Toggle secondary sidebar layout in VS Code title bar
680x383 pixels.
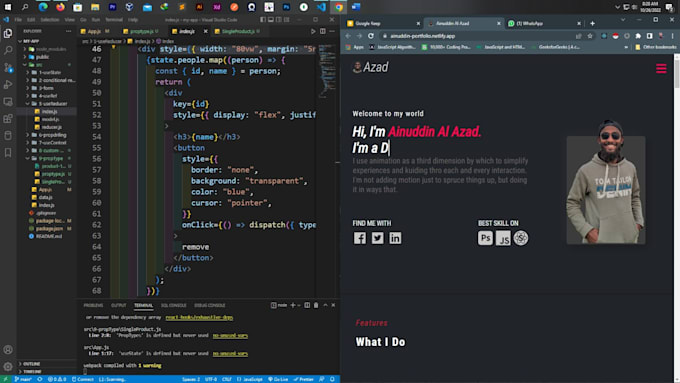pos(278,20)
